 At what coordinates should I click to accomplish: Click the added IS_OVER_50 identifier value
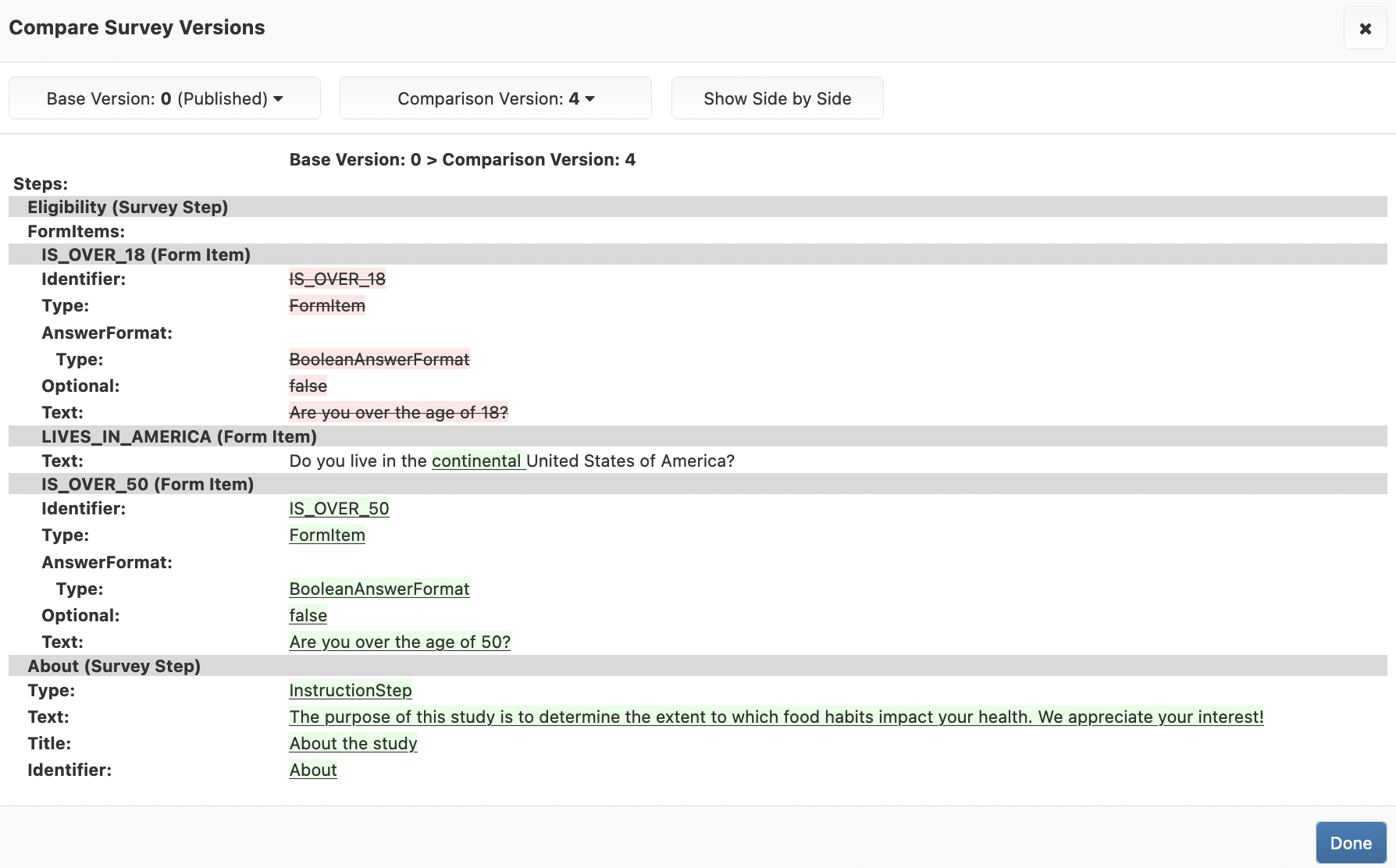tap(339, 508)
